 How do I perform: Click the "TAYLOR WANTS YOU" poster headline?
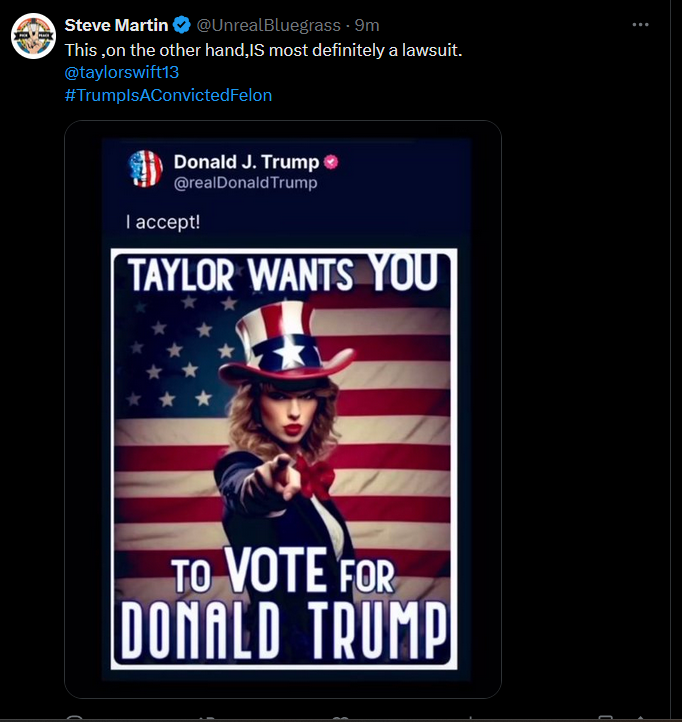[283, 273]
